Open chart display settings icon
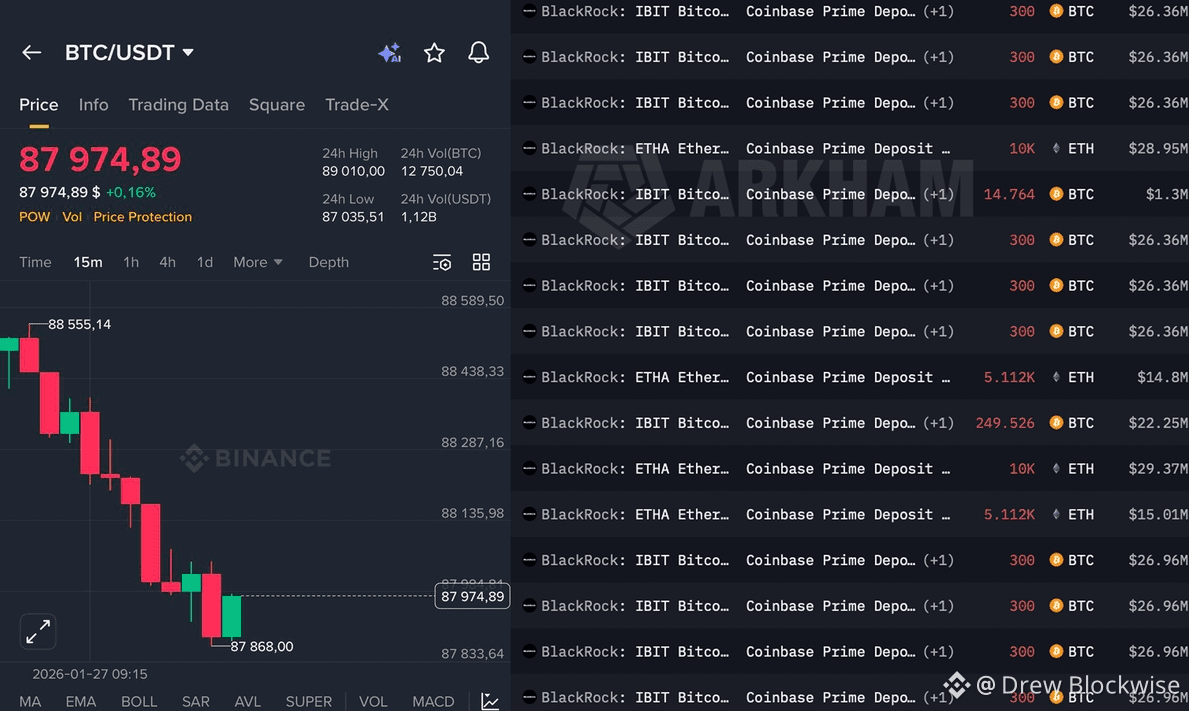This screenshot has height=711, width=1189. click(x=442, y=262)
